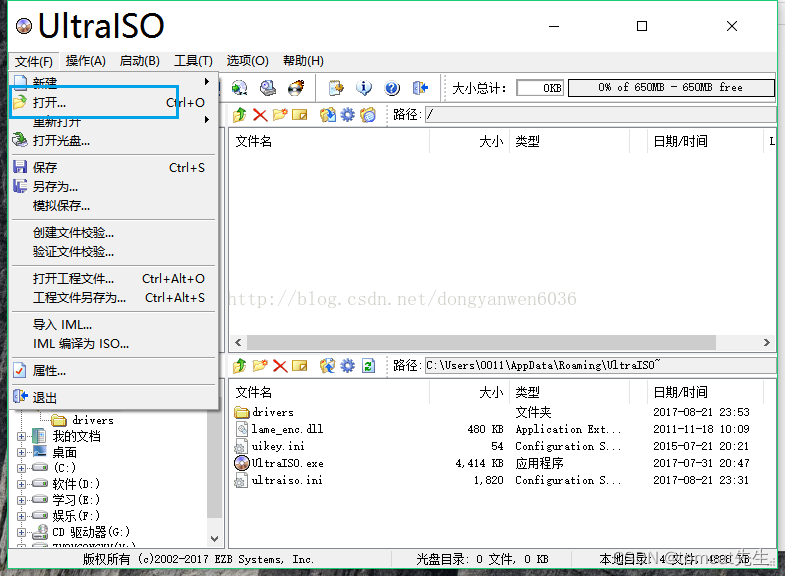Viewport: 785px width, 576px height.
Task: Click the blue question mark help icon
Action: 392,89
